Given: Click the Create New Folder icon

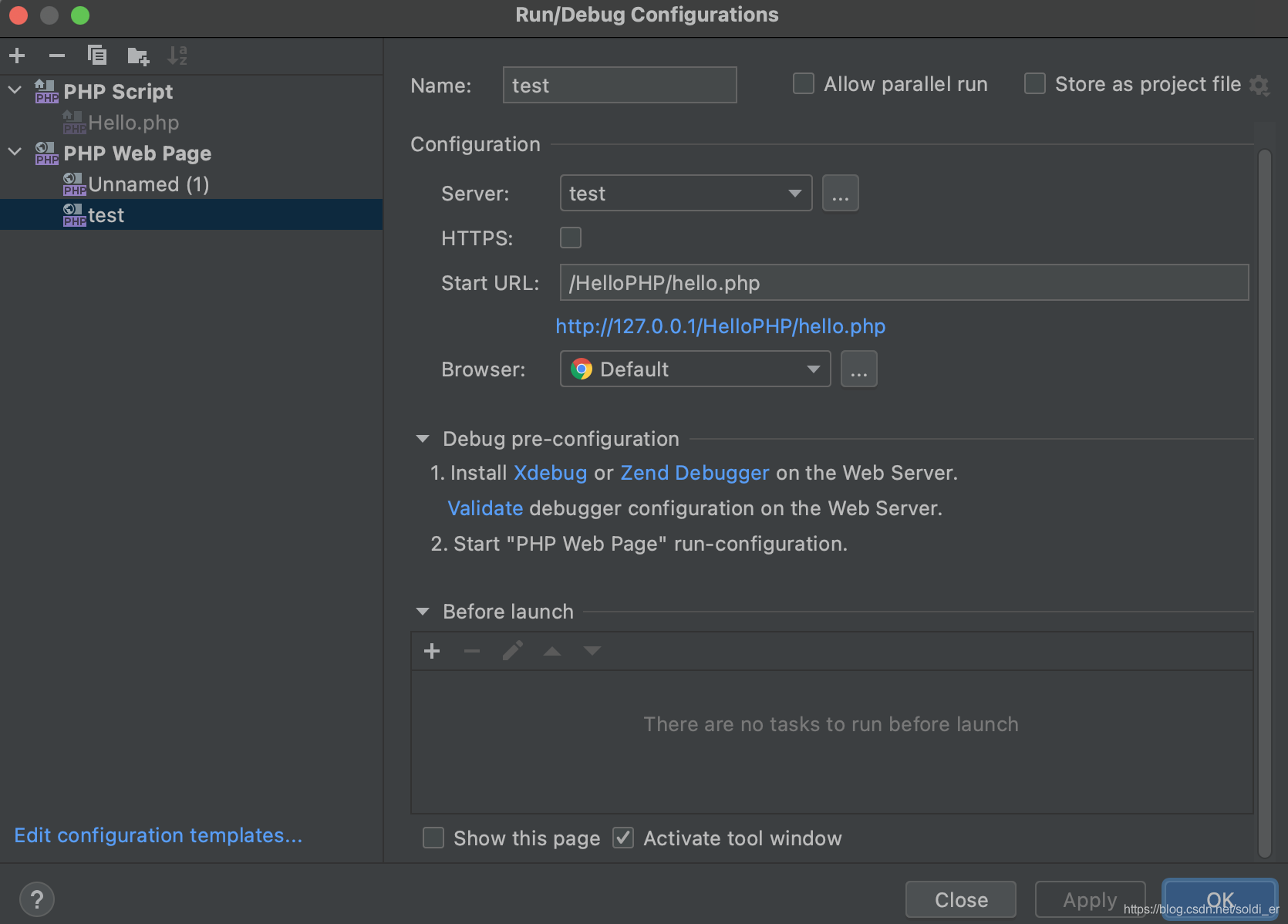Looking at the screenshot, I should coord(138,56).
